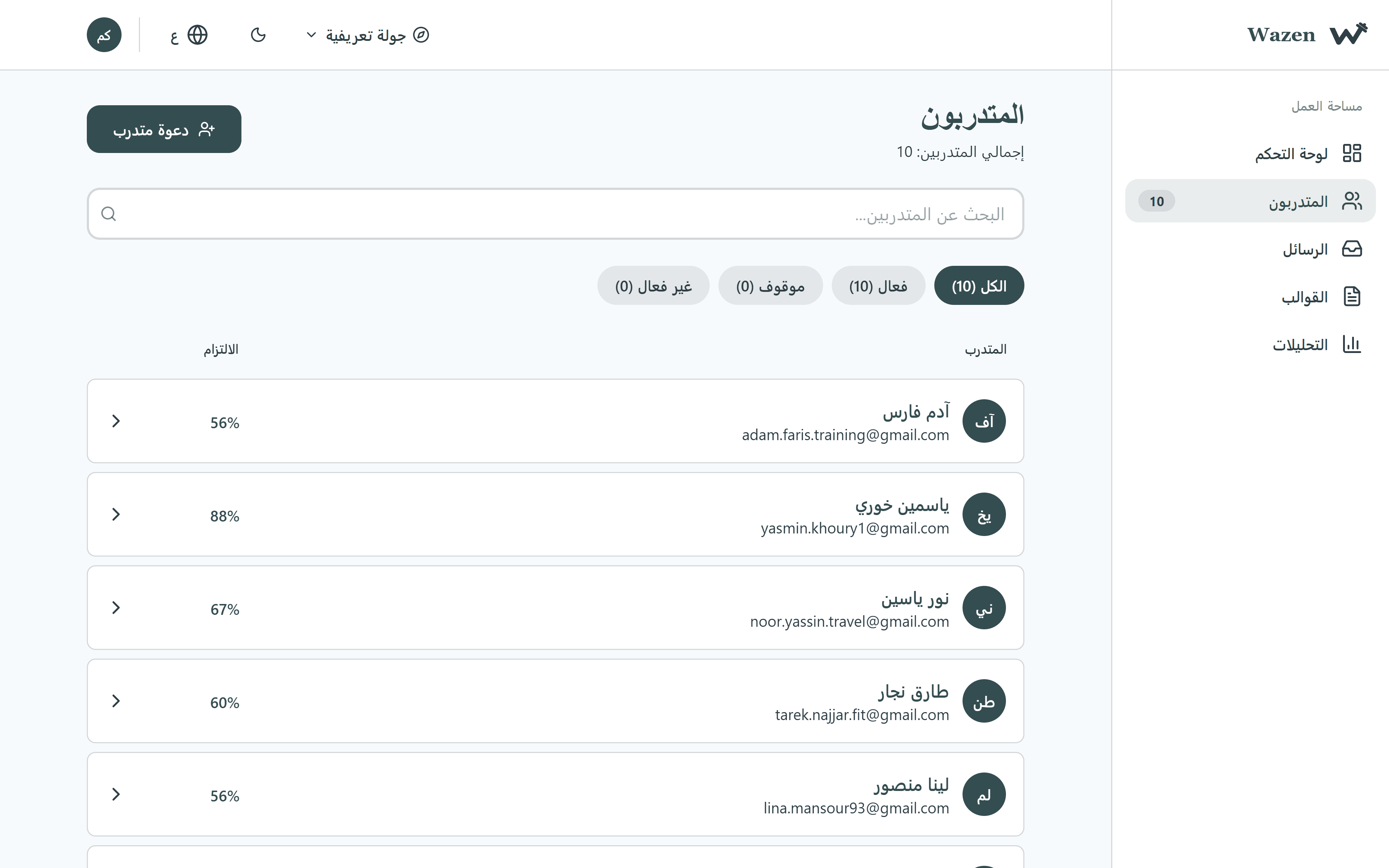Go to لوحة التحكم menu item

1250,153
